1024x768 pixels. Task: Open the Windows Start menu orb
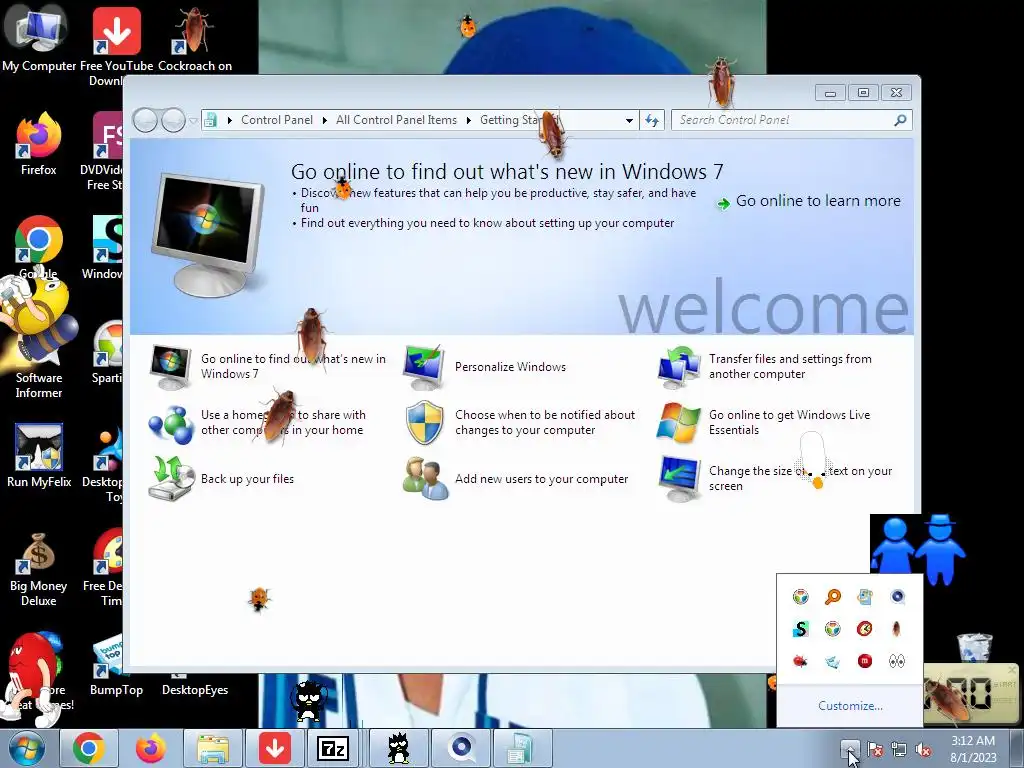26,748
